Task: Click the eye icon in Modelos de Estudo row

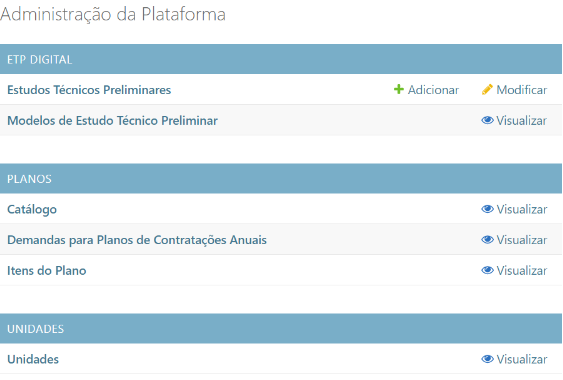Action: point(487,120)
